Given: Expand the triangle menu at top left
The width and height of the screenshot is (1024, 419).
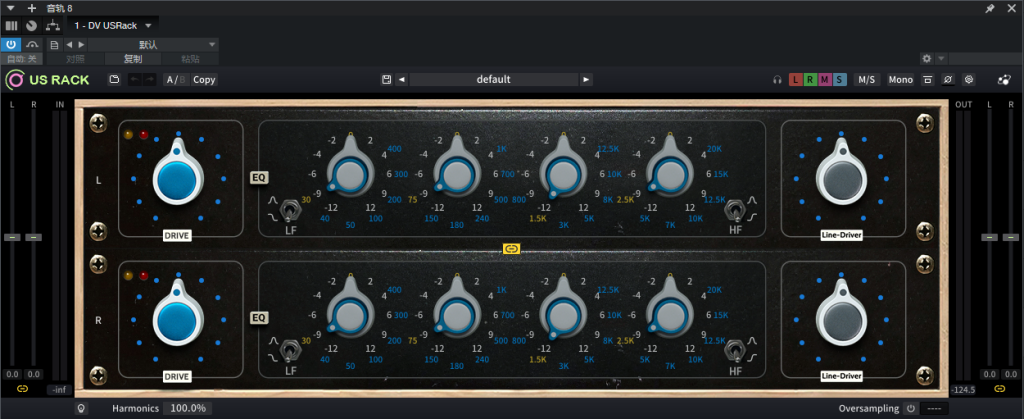Looking at the screenshot, I should [x=10, y=8].
